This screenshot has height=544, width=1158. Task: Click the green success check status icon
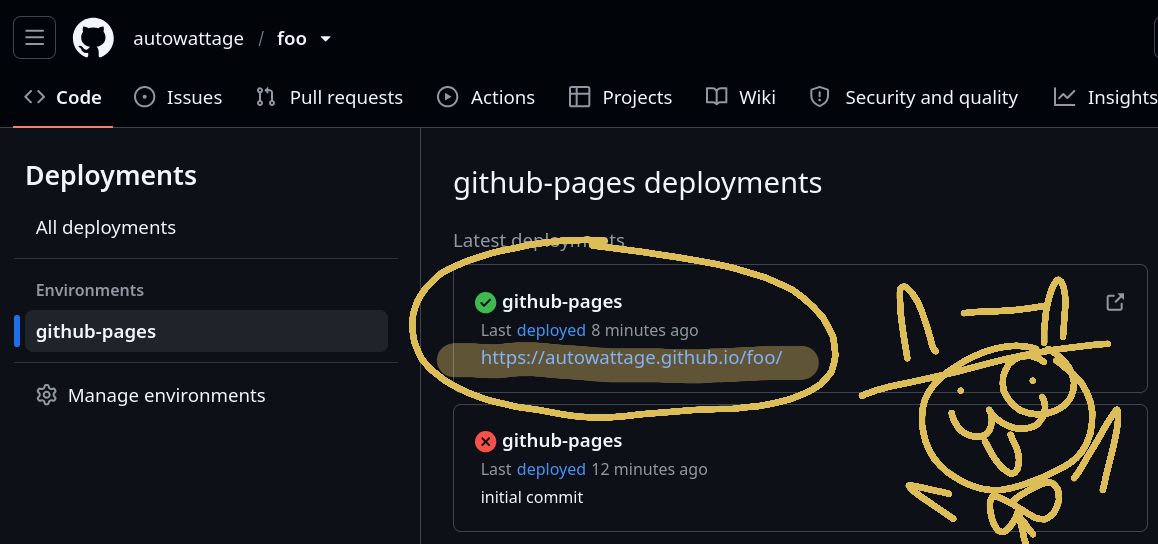(485, 302)
